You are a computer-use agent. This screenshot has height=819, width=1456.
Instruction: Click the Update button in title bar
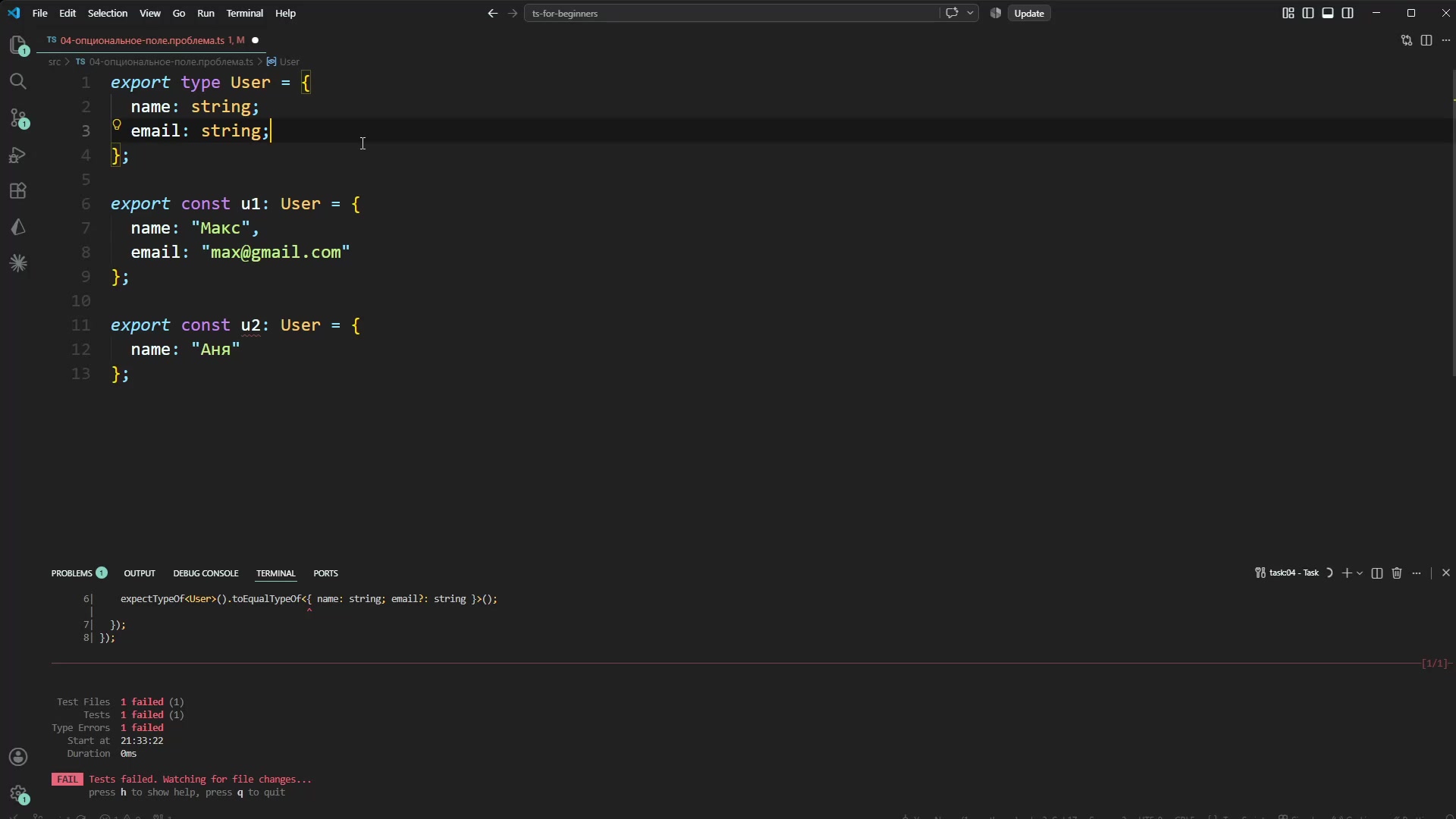pos(1029,13)
